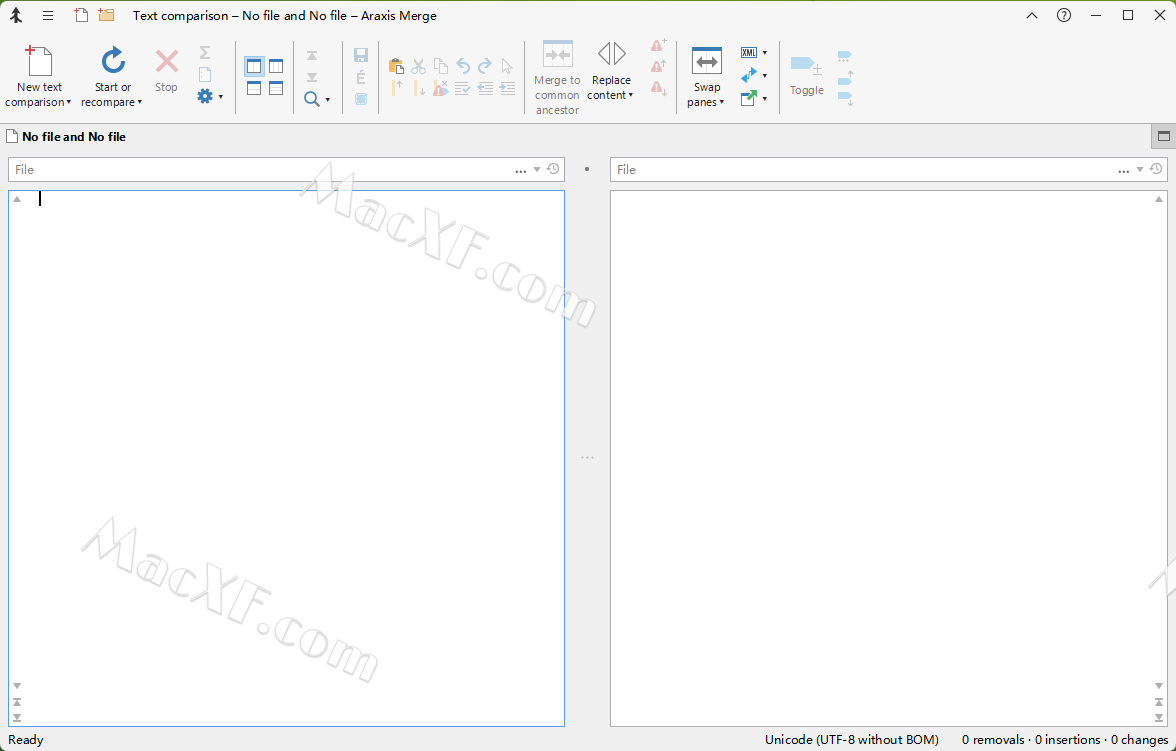
Task: Browse for right file with ellipsis button
Action: tap(1124, 170)
